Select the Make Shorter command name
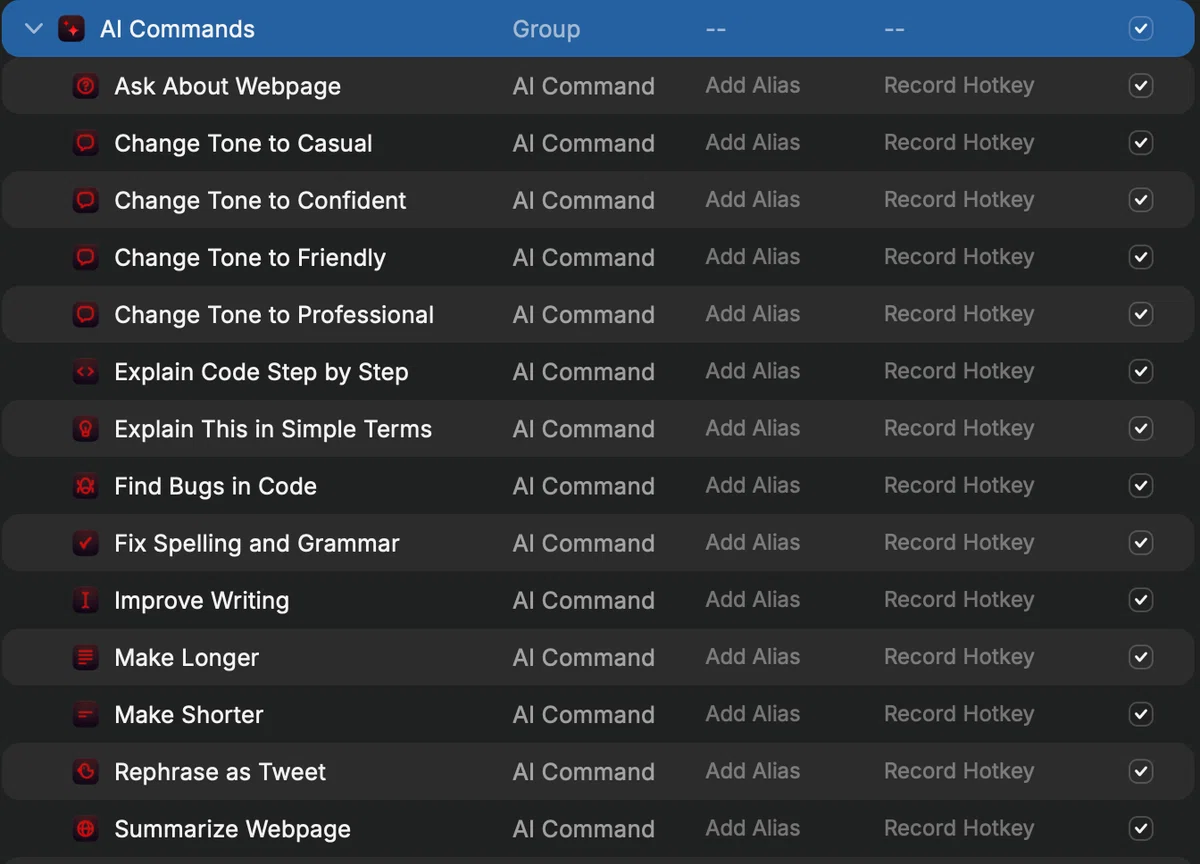Screen dimensions: 1200x864 point(189,715)
